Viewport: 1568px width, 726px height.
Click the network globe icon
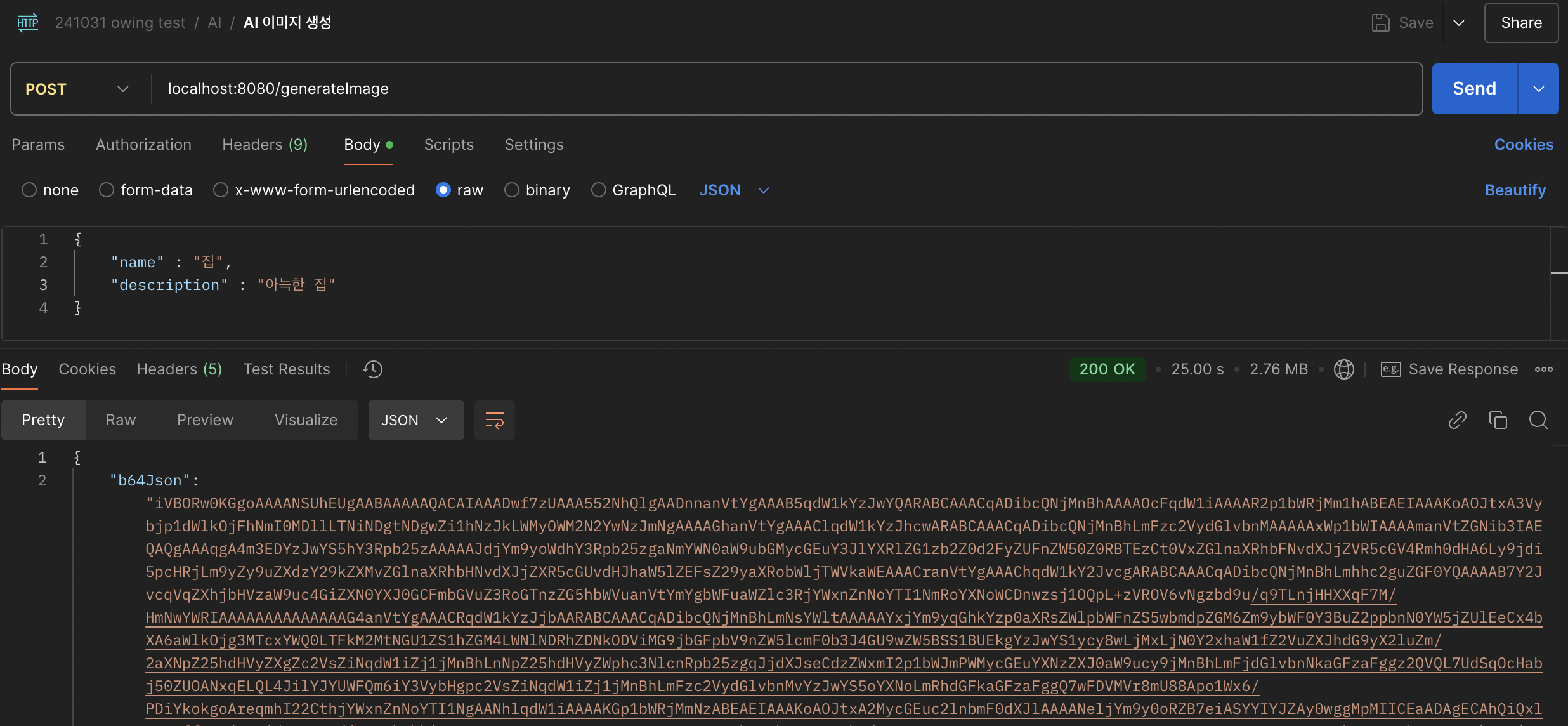coord(1343,369)
